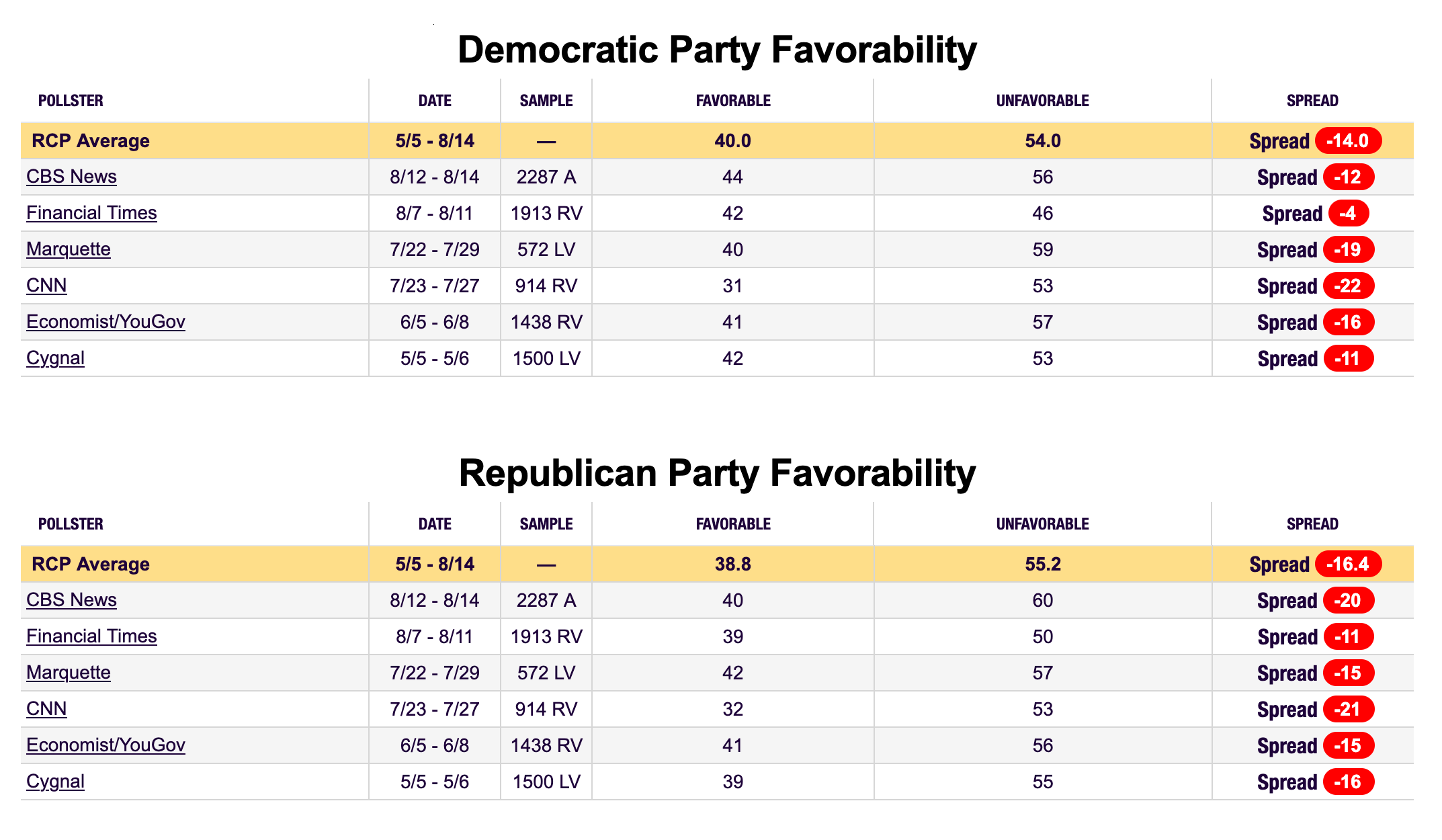Click the red -14.0 spread badge
1442x840 pixels.
click(x=1348, y=140)
